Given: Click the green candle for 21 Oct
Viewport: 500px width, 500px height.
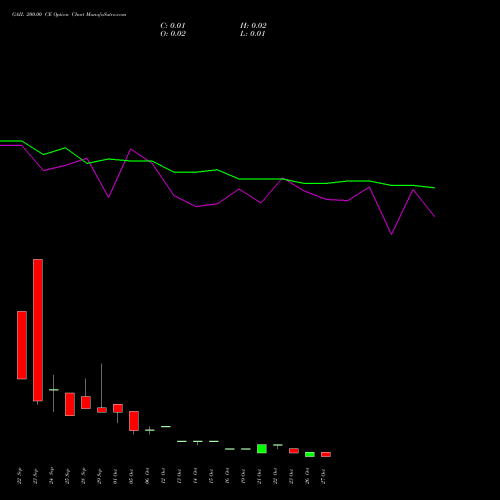Looking at the screenshot, I should [x=262, y=449].
